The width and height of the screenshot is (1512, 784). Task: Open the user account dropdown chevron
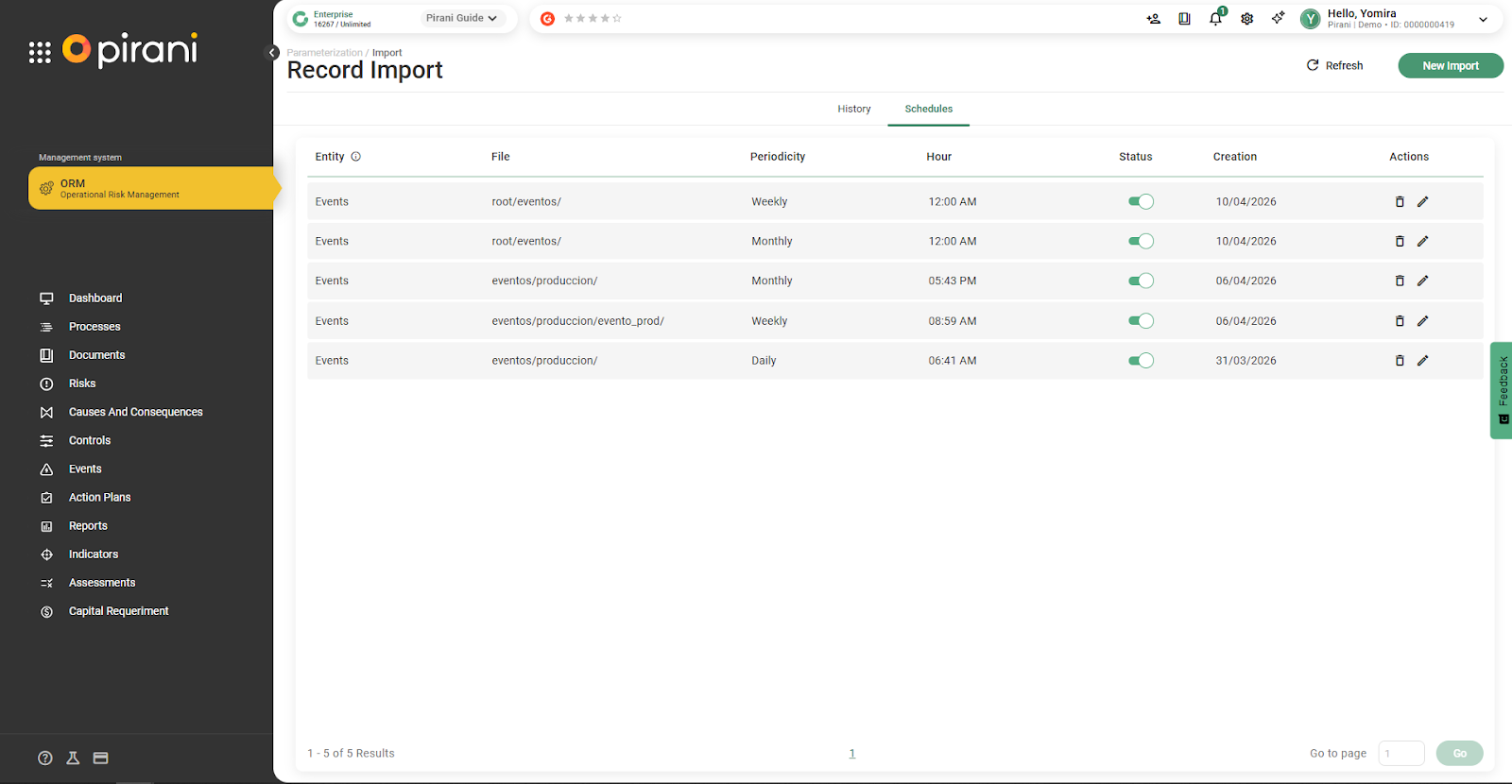(1483, 19)
